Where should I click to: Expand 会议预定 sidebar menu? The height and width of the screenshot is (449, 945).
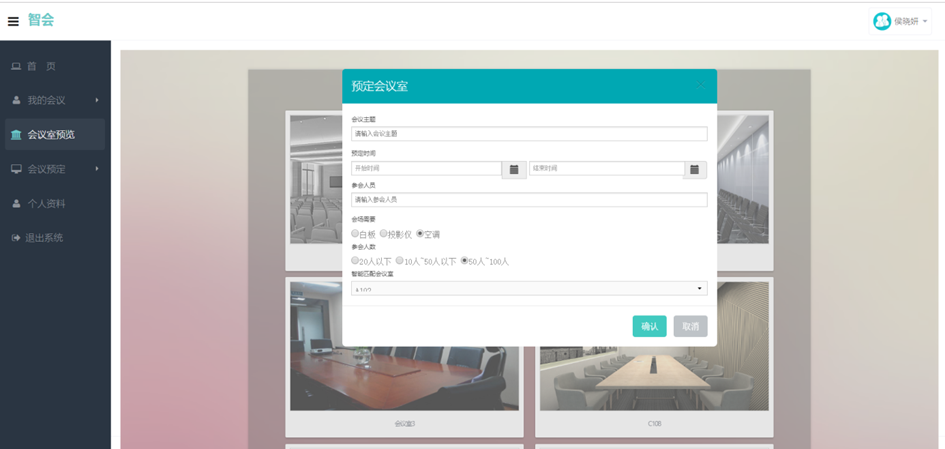[55, 169]
